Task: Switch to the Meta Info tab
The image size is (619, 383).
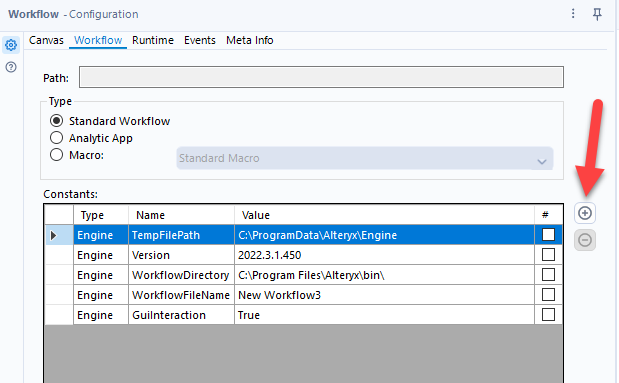Action: (x=249, y=40)
